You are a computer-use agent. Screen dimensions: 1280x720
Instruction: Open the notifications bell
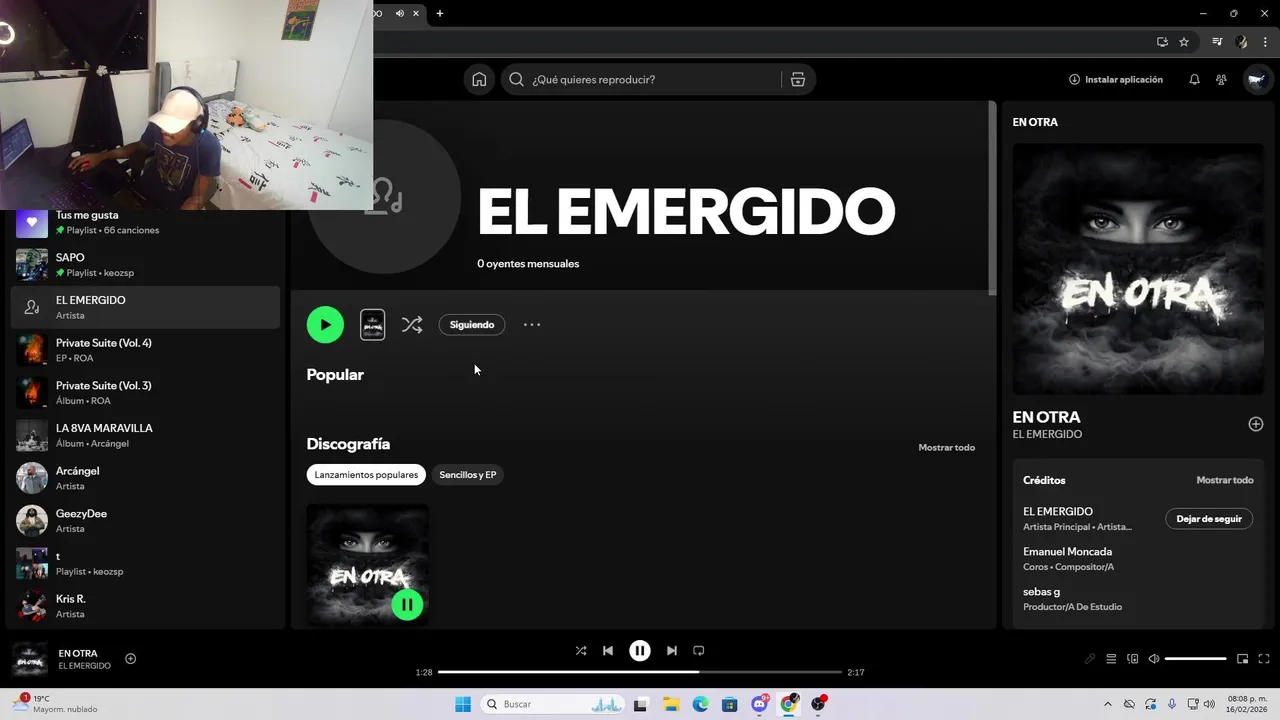click(1194, 80)
